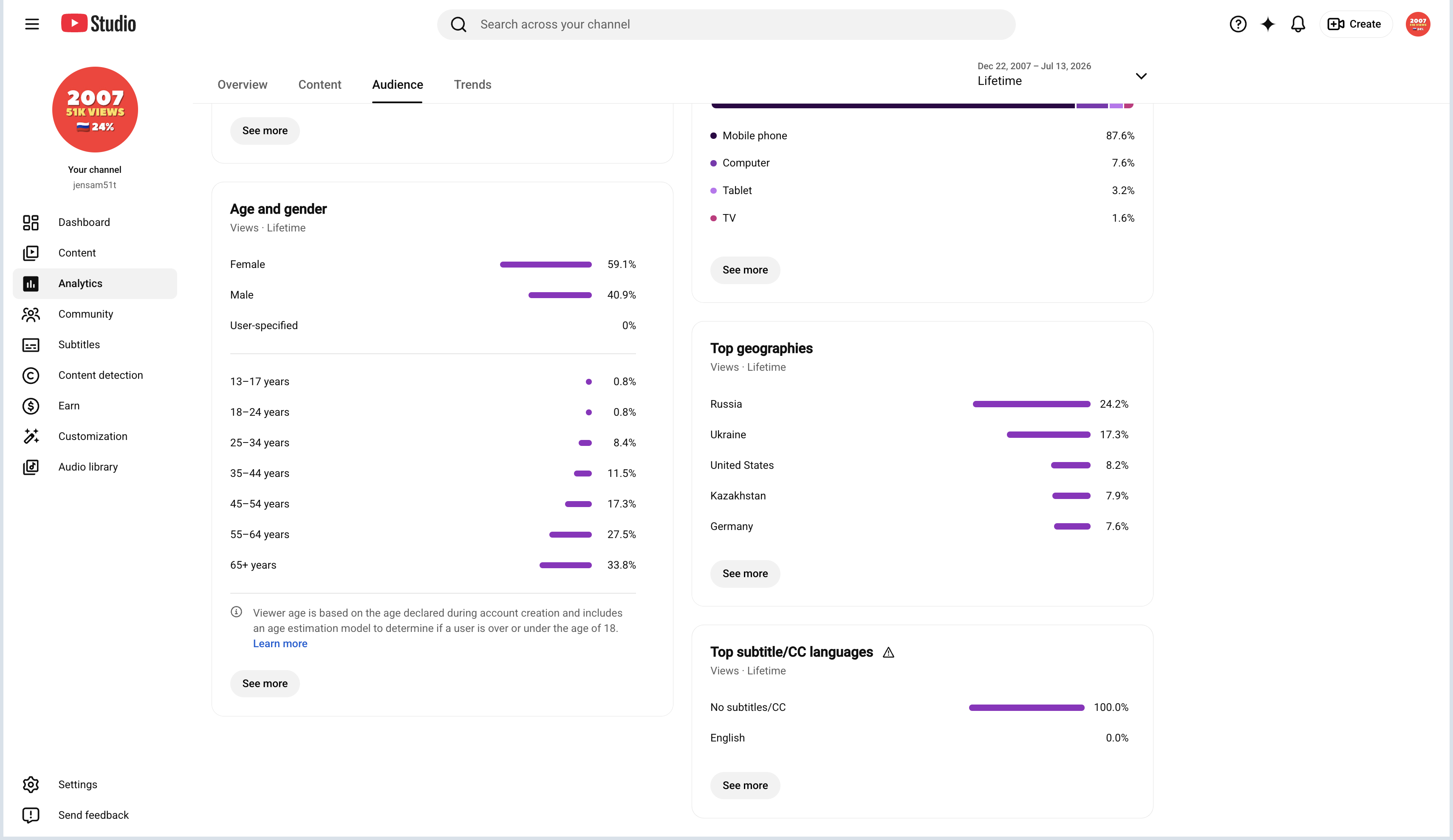The width and height of the screenshot is (1453, 840).
Task: Open the Customization magic wand icon
Action: click(31, 437)
